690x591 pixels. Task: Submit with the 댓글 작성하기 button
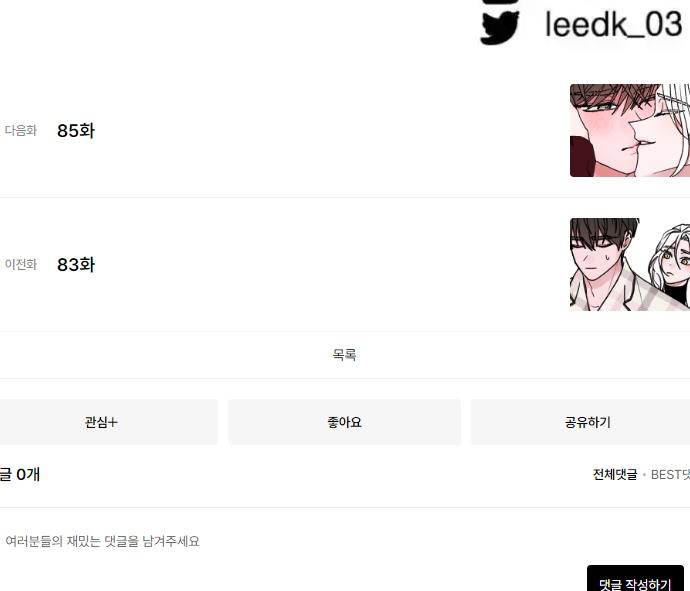tap(635, 580)
